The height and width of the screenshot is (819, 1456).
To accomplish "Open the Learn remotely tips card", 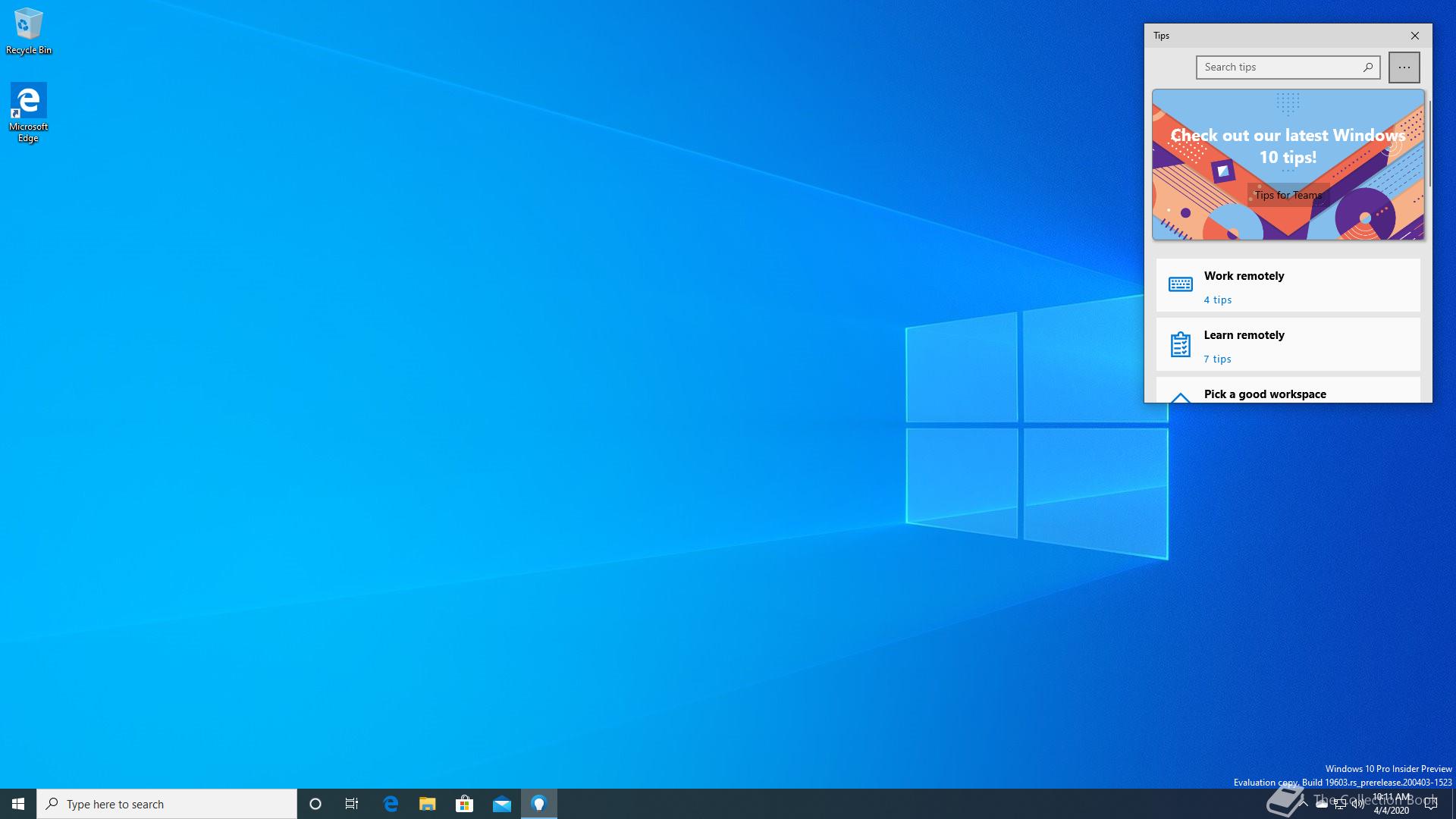I will pyautogui.click(x=1288, y=344).
